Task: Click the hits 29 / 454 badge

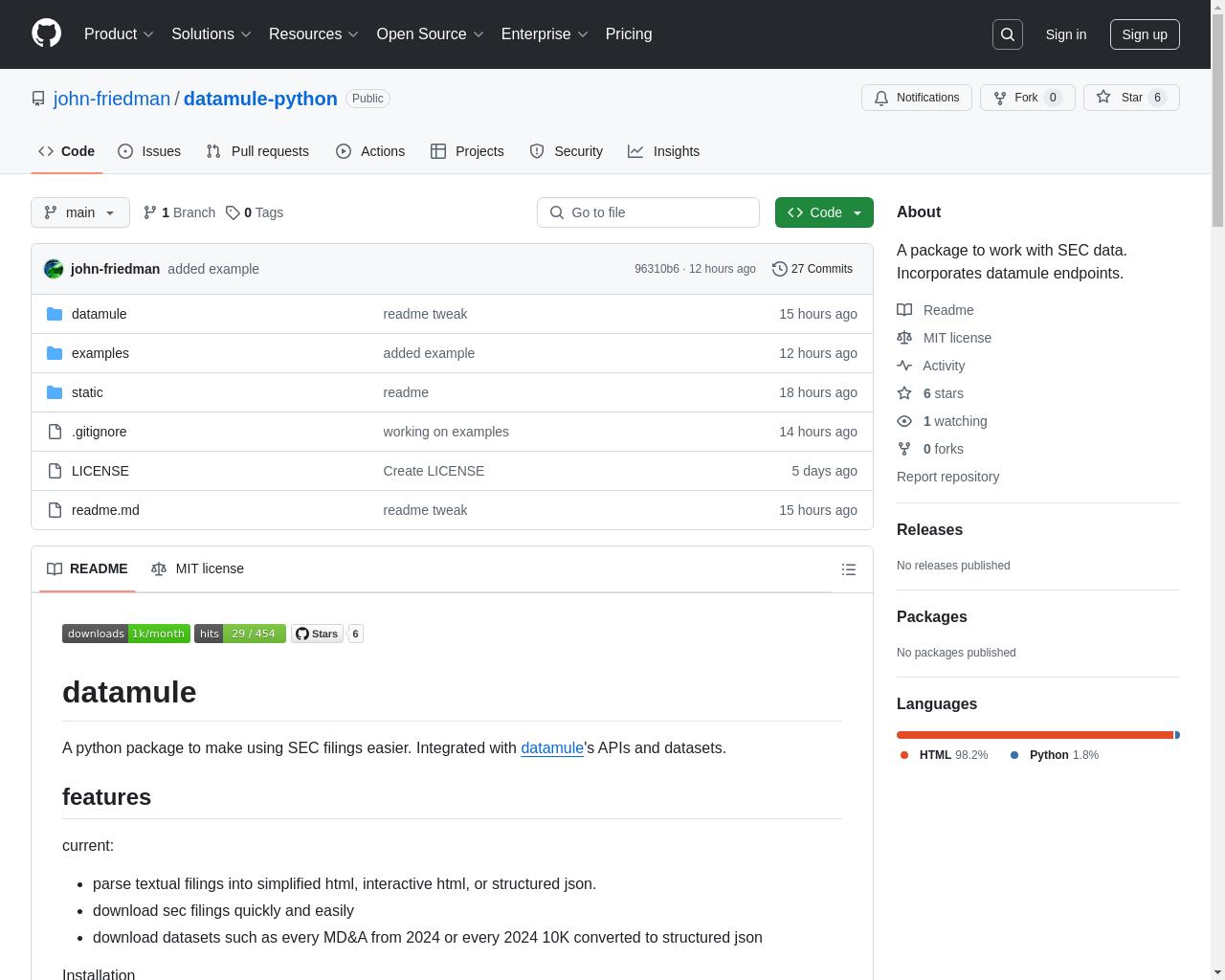Action: (240, 634)
